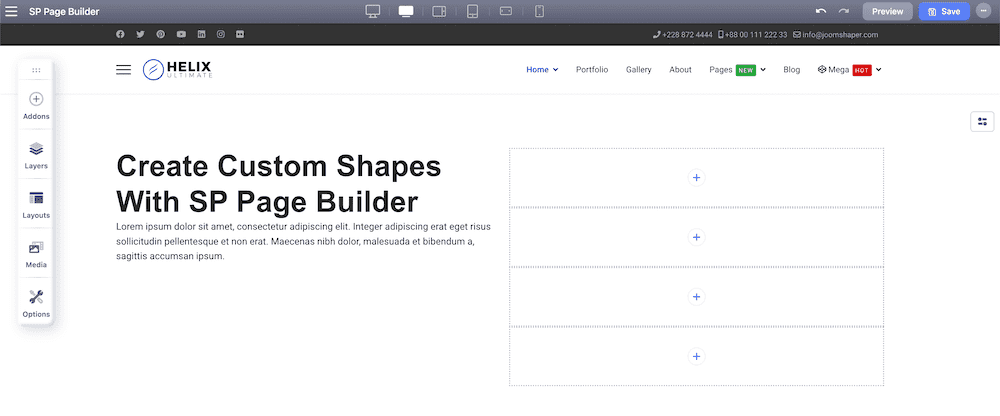
Task: Open the Twitter social link
Action: (140, 34)
